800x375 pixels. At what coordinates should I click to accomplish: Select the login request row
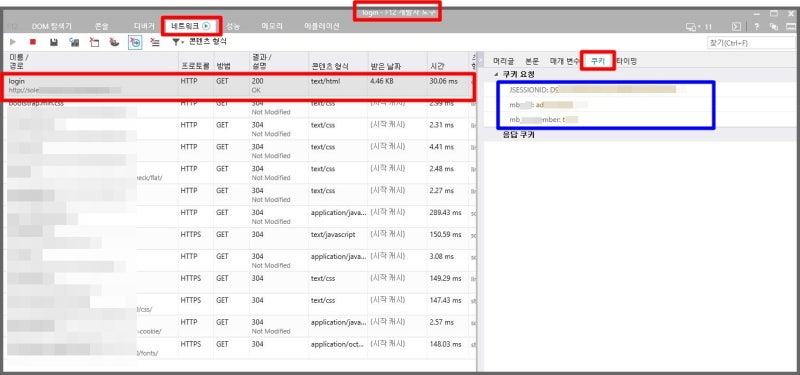point(239,86)
